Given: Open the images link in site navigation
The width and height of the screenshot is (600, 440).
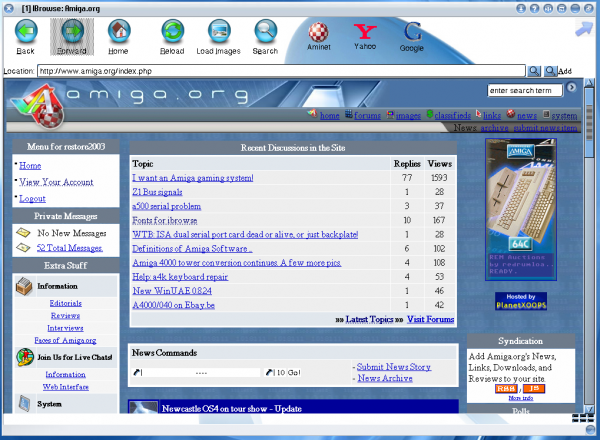Looking at the screenshot, I should tap(408, 116).
